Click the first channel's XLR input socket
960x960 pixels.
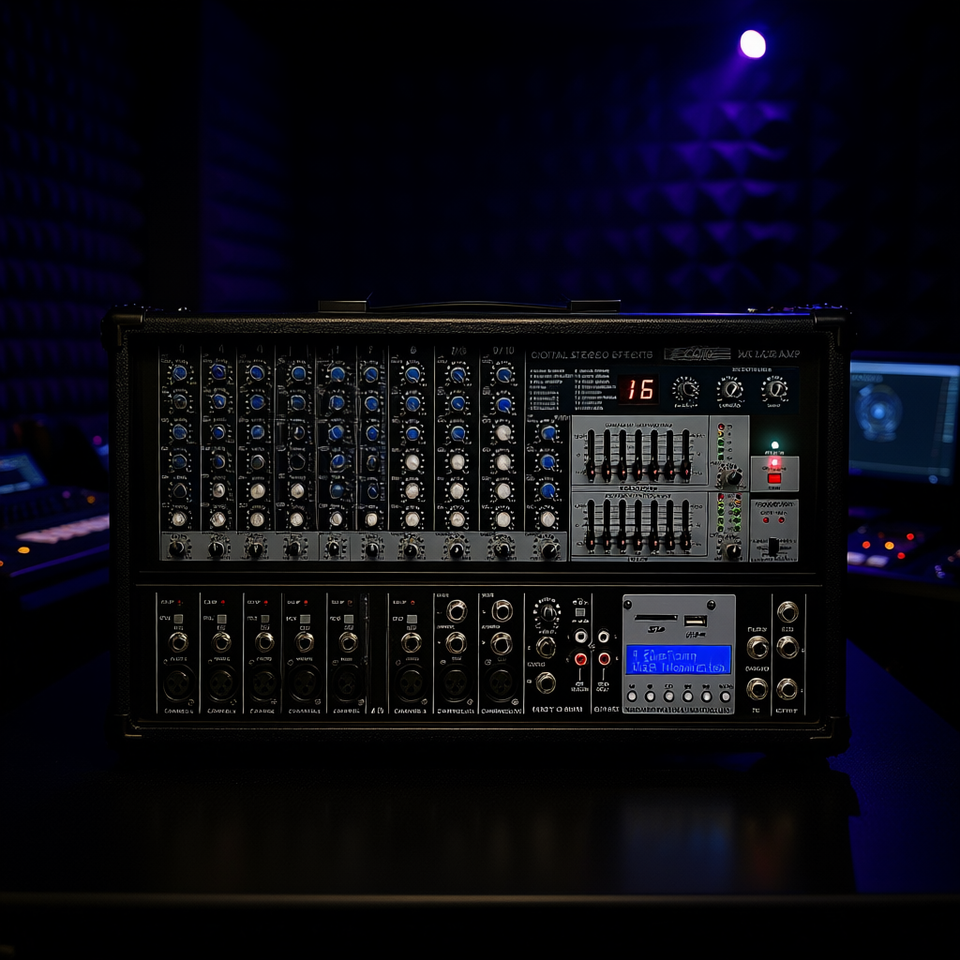coord(179,682)
